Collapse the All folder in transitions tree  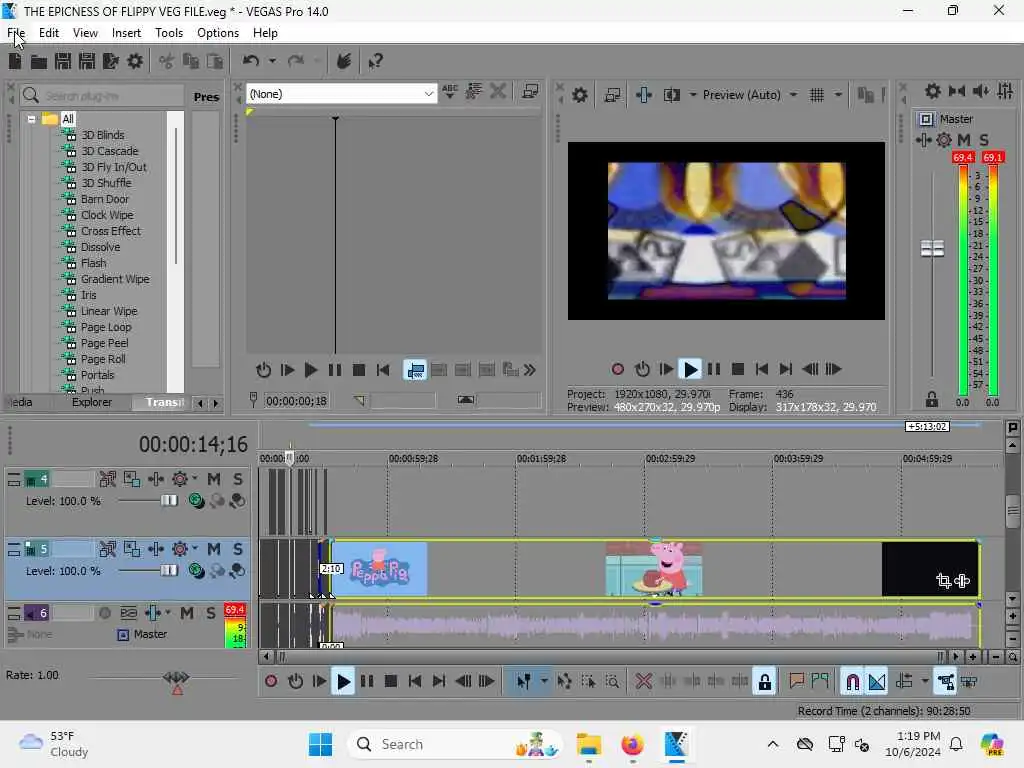(31, 119)
